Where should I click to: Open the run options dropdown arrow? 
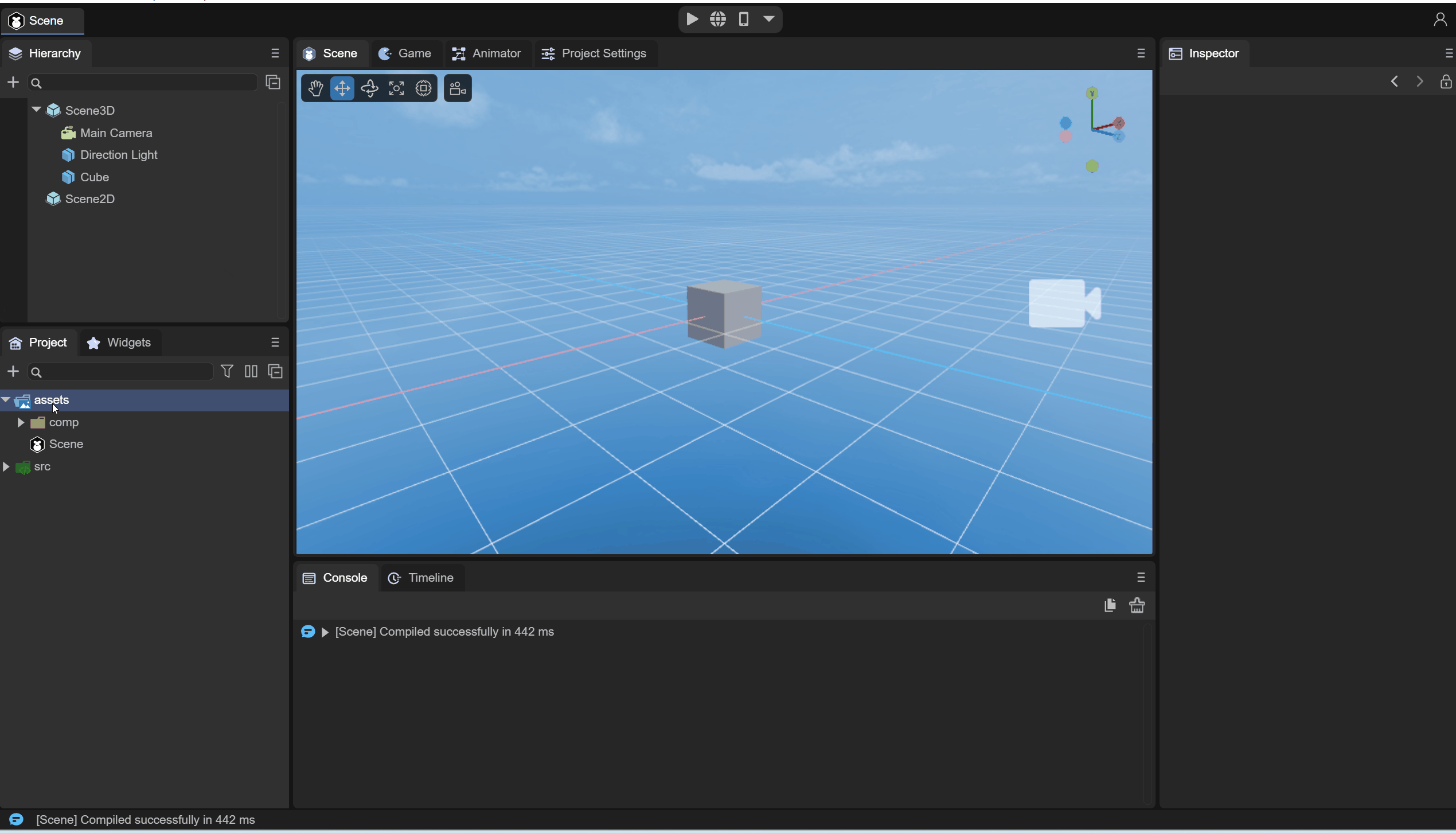pyautogui.click(x=769, y=20)
